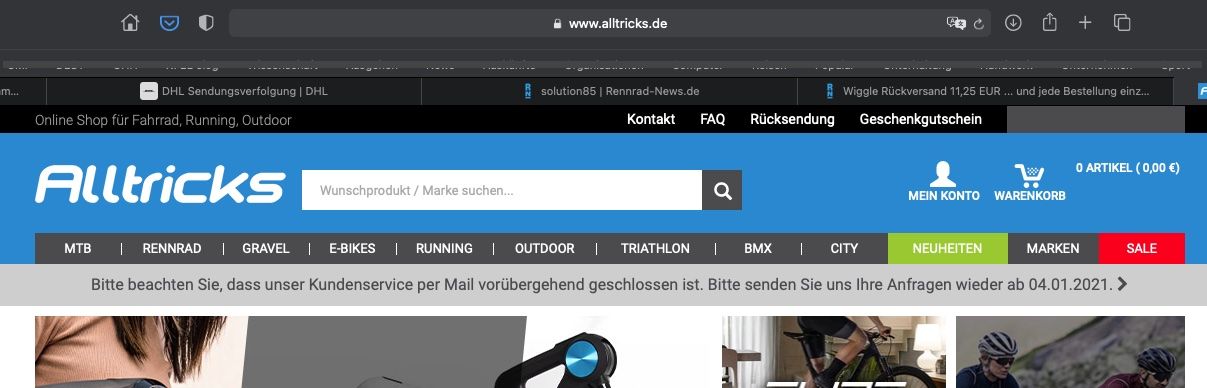Open the BMX category menu
The width and height of the screenshot is (1207, 388).
click(758, 248)
